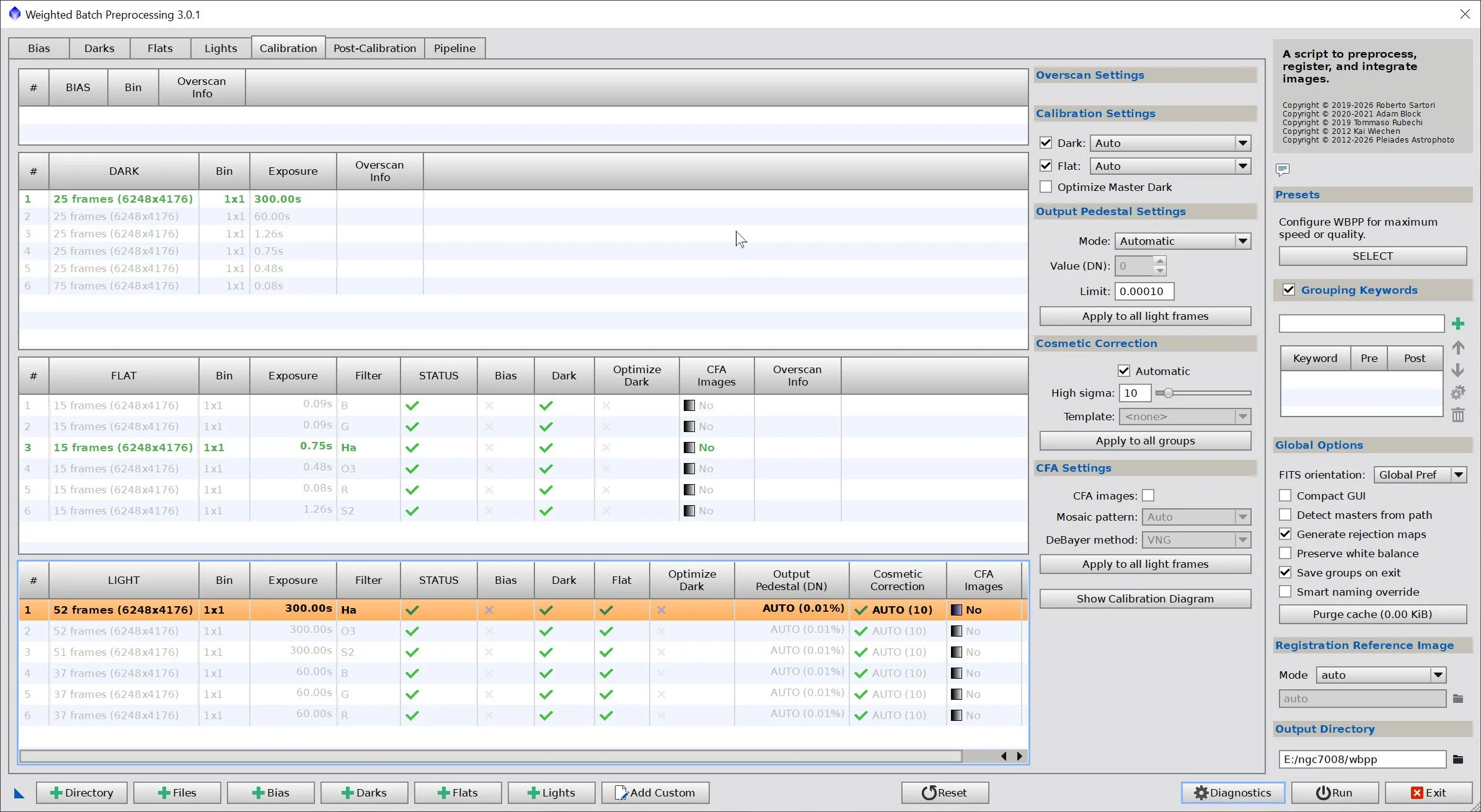1481x812 pixels.
Task: Browse for registration reference image folder icon
Action: (1458, 699)
